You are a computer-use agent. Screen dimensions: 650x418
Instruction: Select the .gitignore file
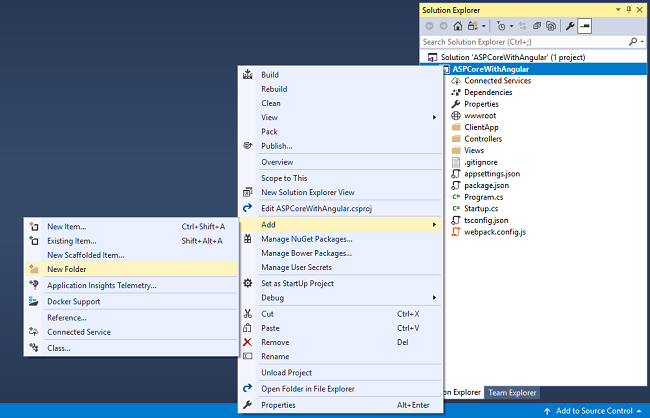click(x=480, y=162)
